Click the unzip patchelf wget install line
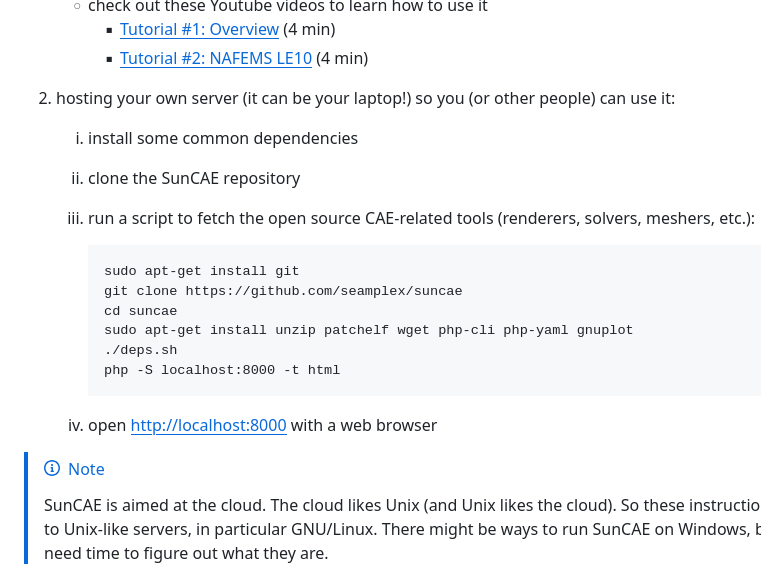The height and width of the screenshot is (564, 761). [x=368, y=330]
